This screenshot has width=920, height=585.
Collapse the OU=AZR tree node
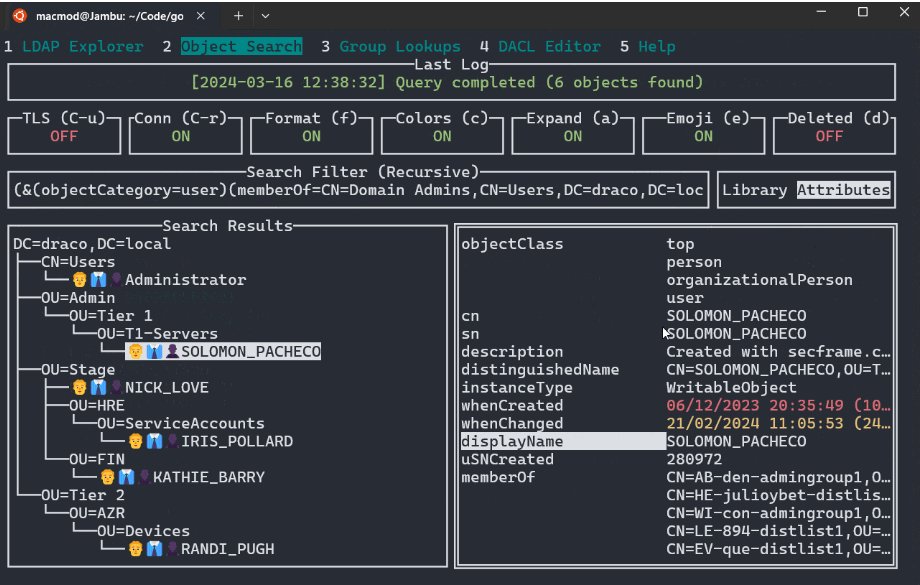pos(96,513)
